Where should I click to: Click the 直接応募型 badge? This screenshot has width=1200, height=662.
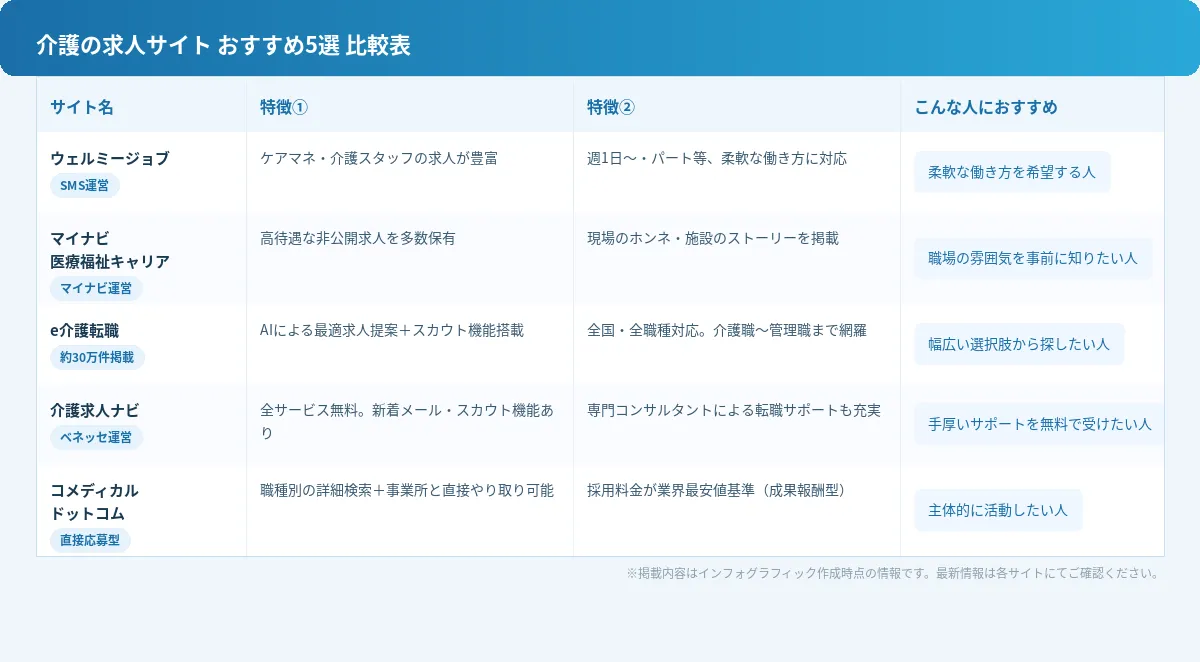tap(90, 540)
